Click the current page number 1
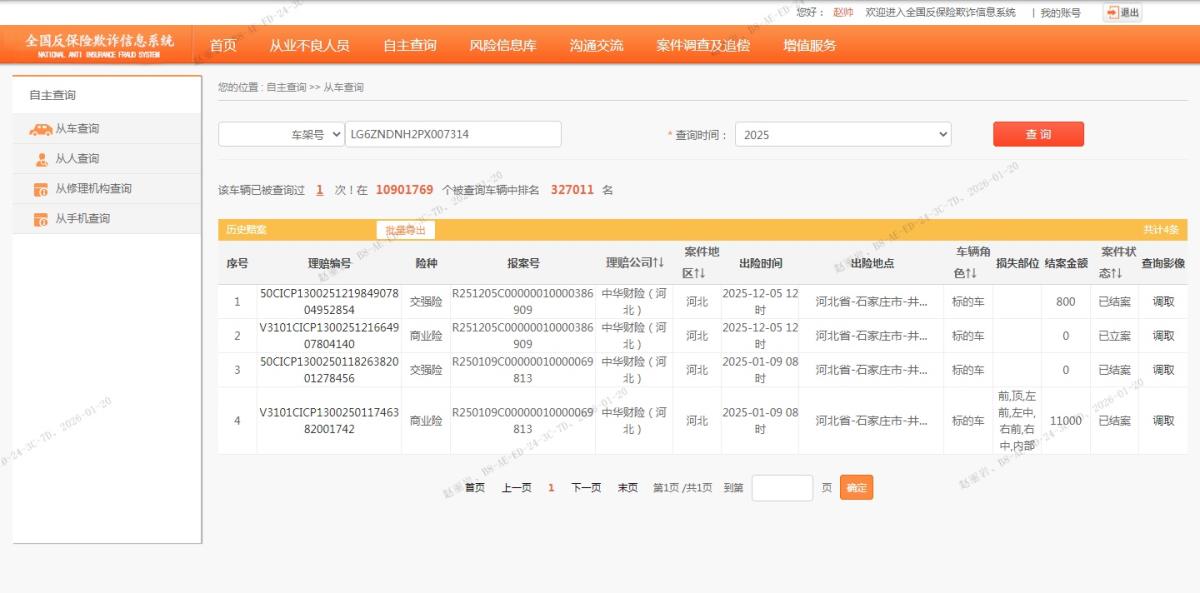 click(551, 488)
